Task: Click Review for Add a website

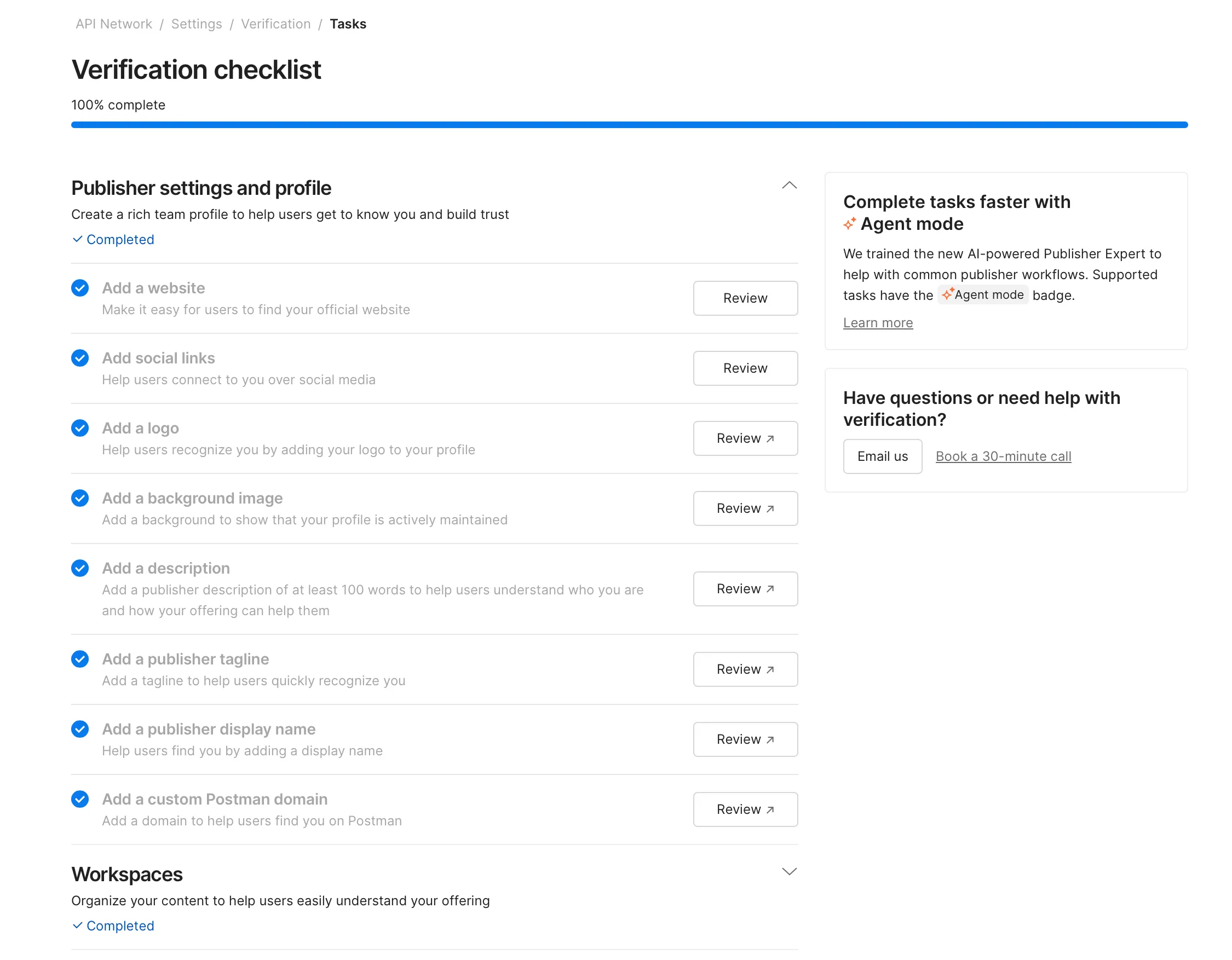Action: 745,298
